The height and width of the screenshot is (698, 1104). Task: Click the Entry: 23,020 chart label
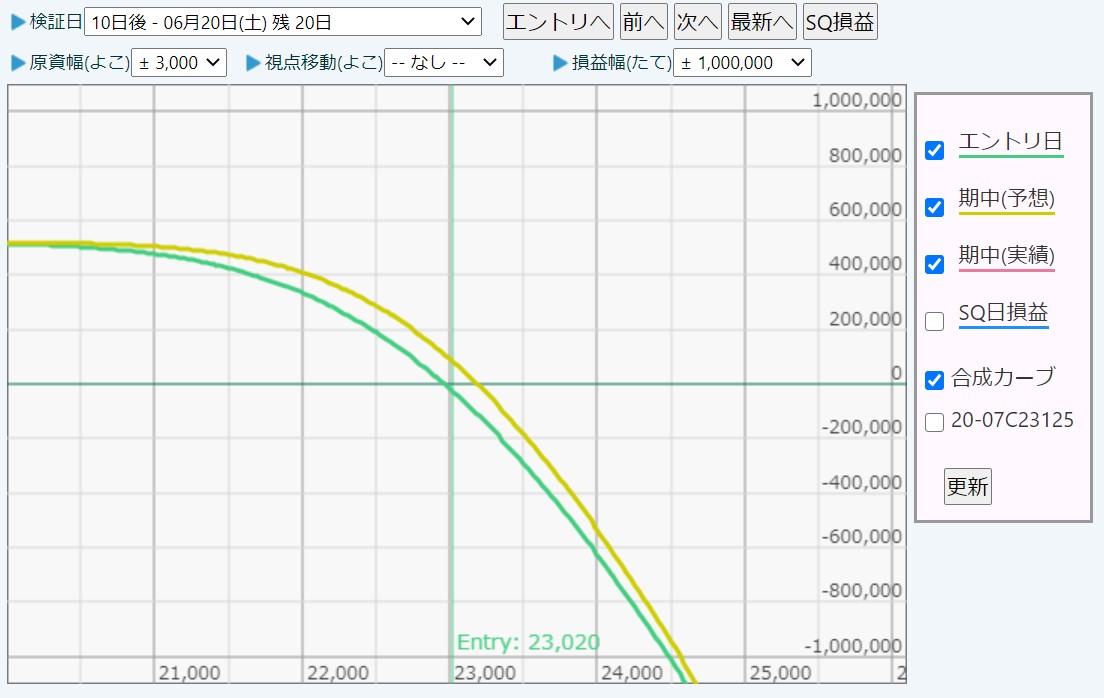528,642
